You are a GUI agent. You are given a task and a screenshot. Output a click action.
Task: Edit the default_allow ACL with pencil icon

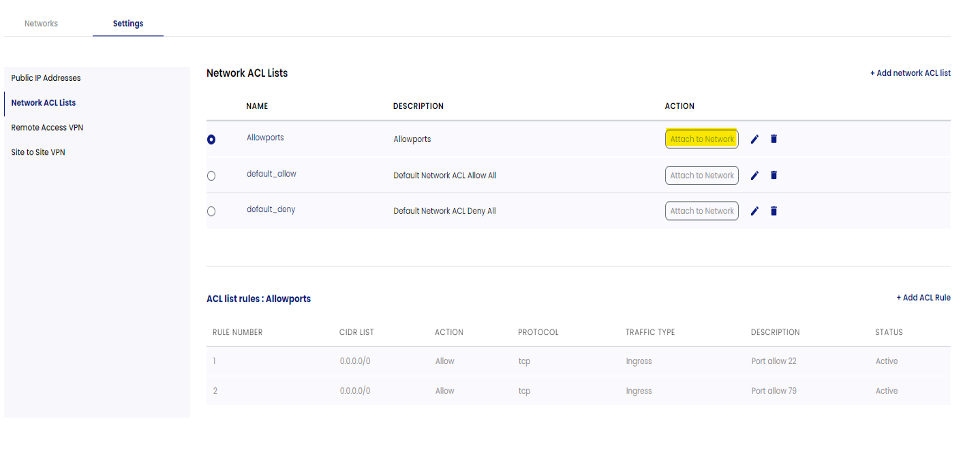point(755,175)
